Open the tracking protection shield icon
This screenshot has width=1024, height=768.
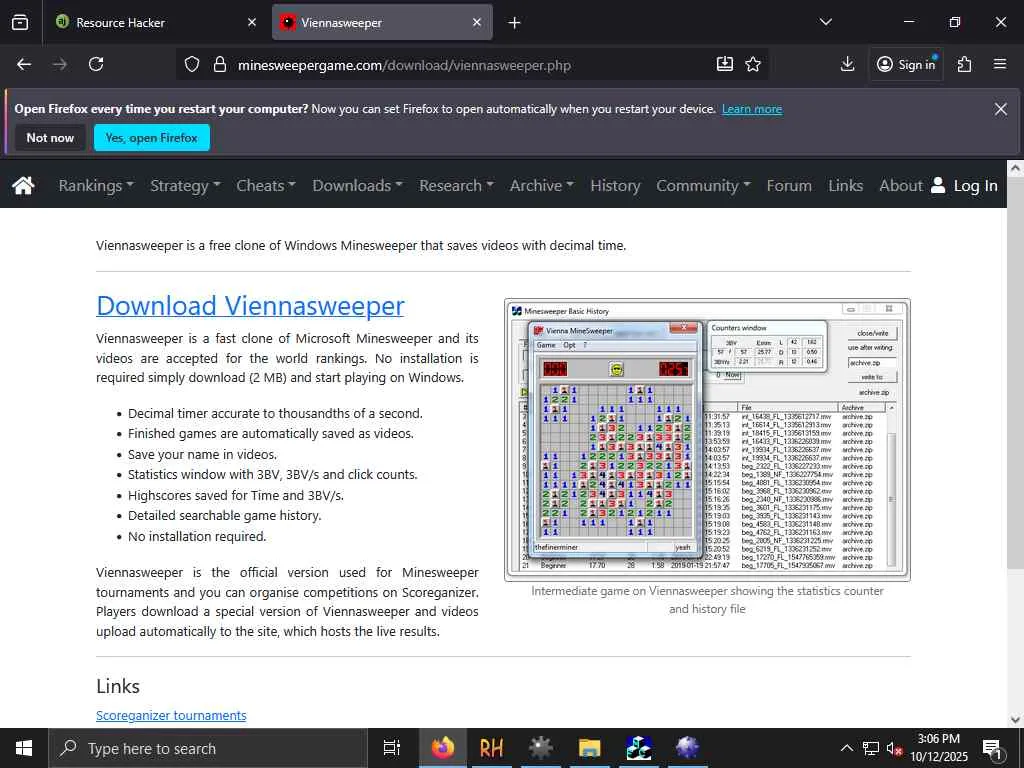tap(191, 64)
